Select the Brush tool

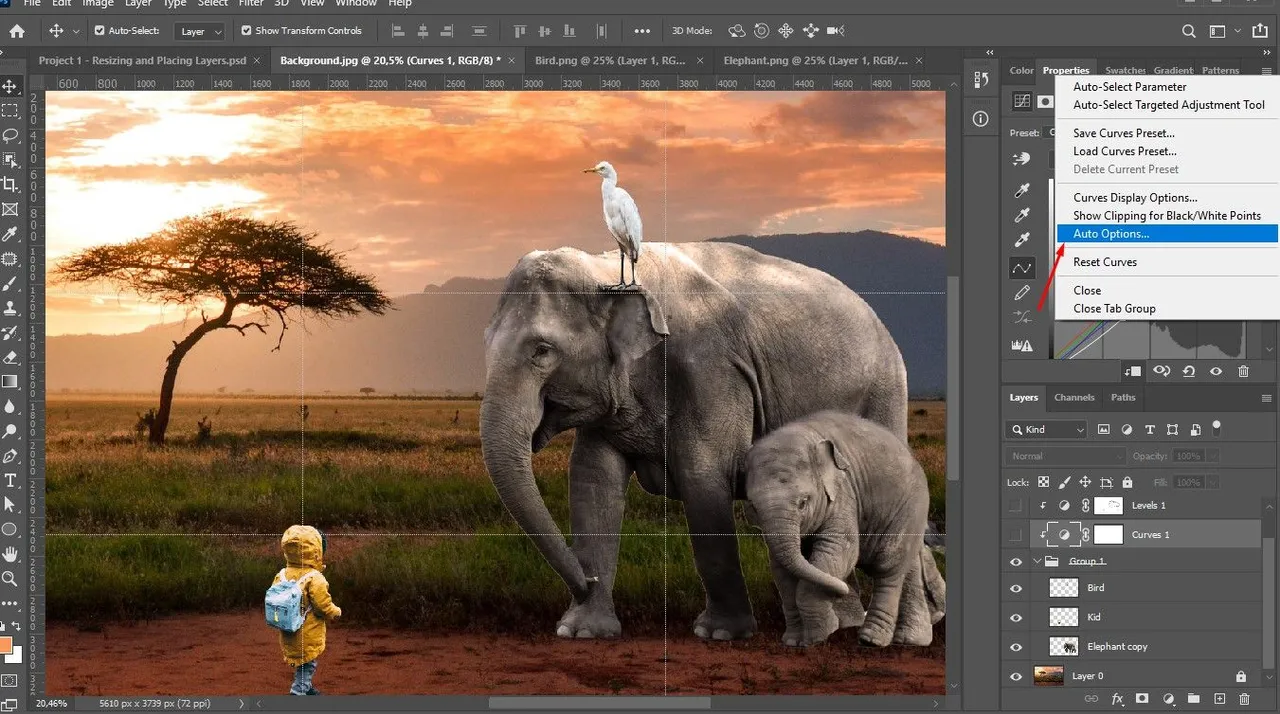pos(11,283)
